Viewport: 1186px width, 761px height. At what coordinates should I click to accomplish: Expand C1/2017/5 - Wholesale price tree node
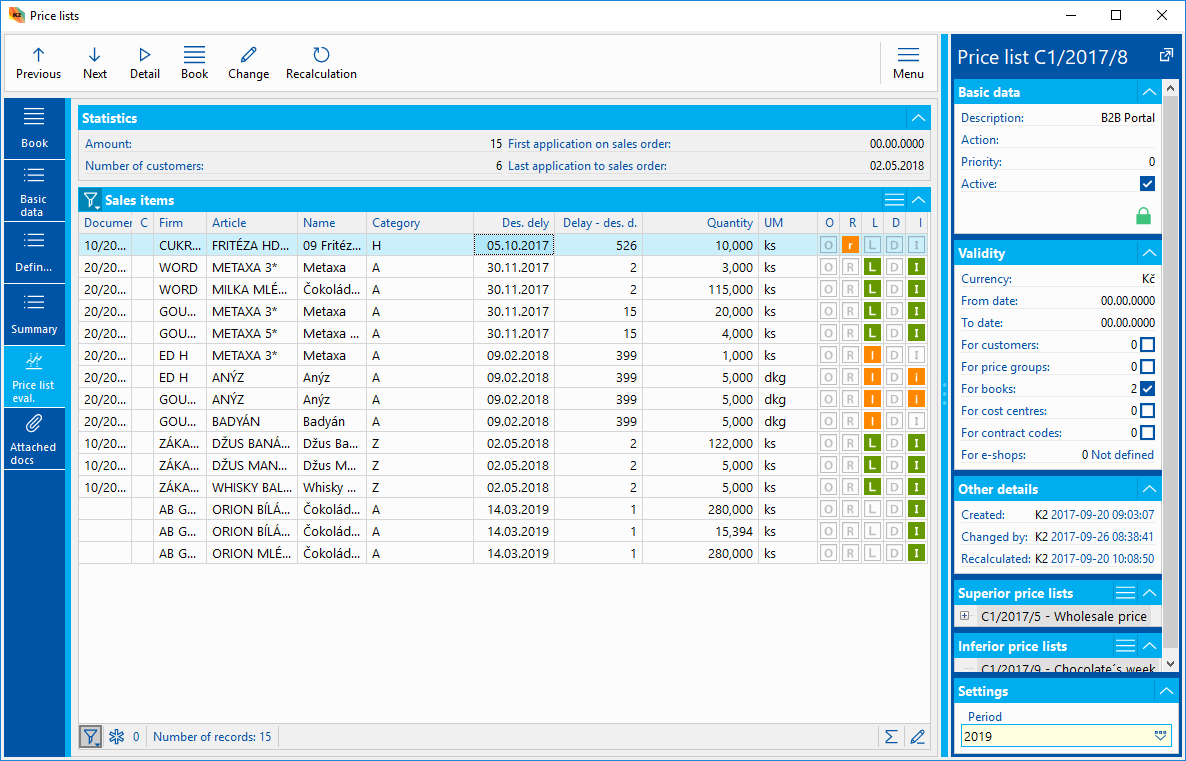pos(964,616)
